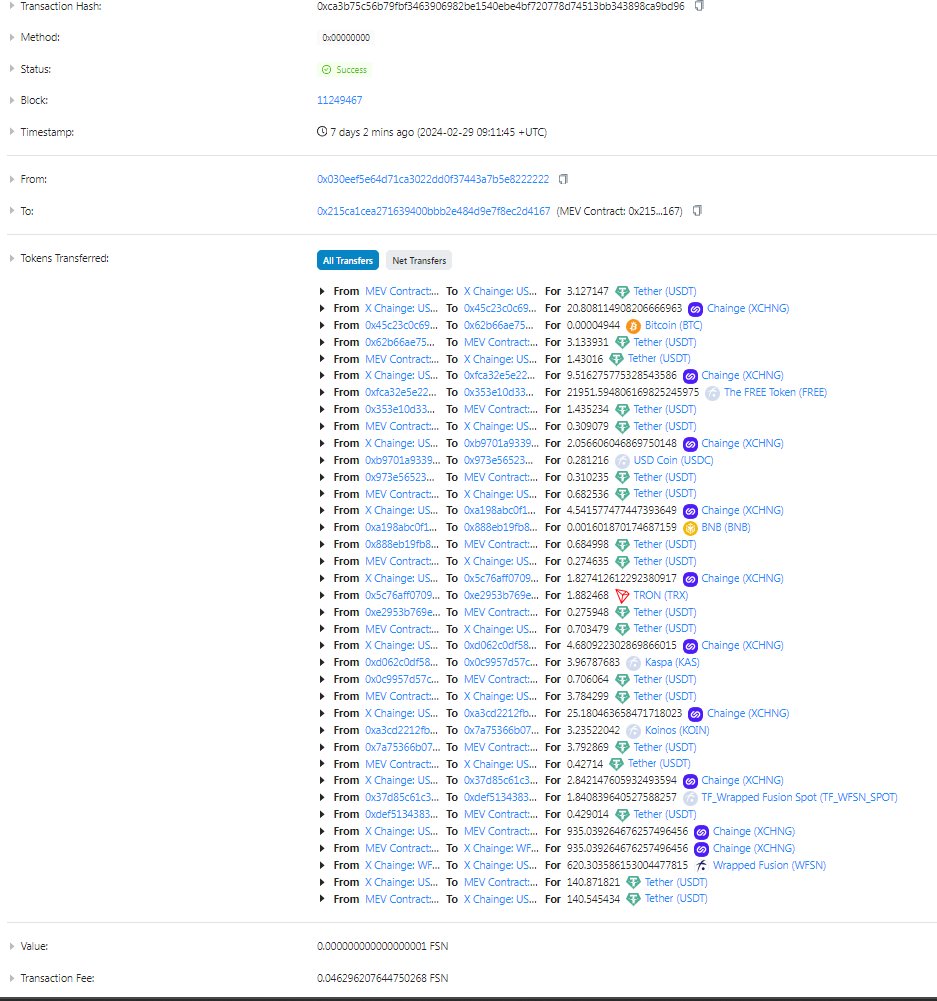
Task: Click the Kaspa token icon
Action: [x=633, y=663]
